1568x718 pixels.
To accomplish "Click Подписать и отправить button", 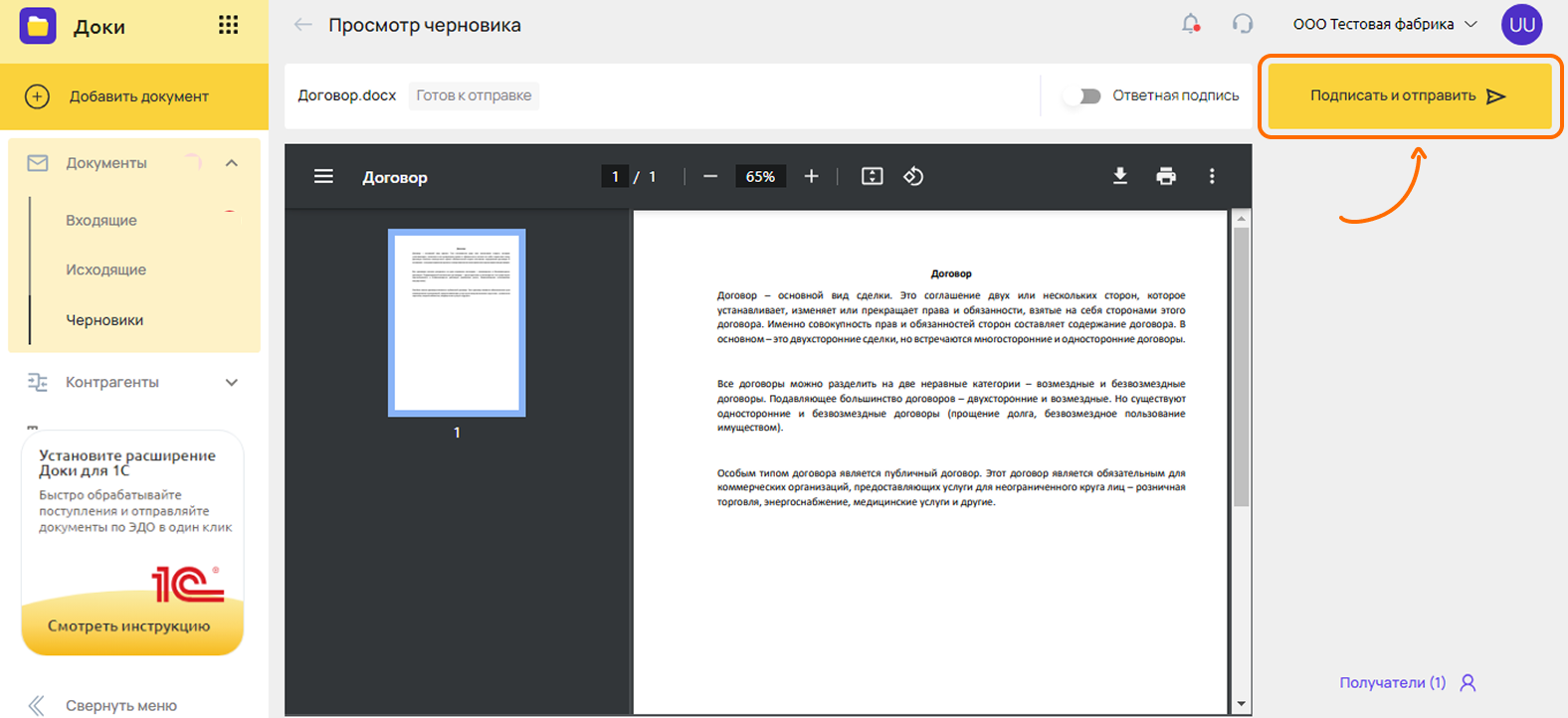I will pos(1410,96).
